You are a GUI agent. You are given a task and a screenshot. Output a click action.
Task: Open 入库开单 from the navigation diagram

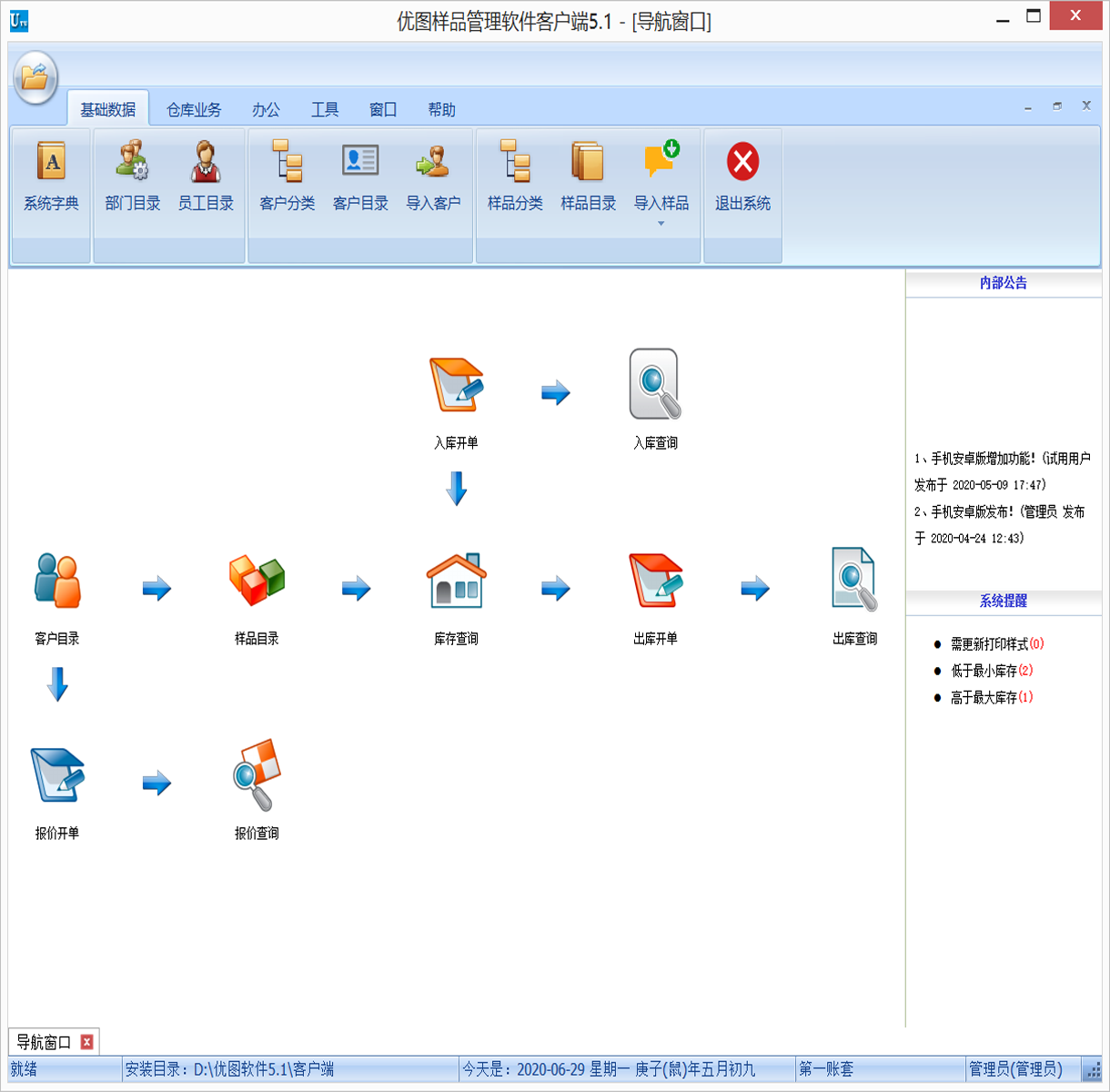coord(455,387)
